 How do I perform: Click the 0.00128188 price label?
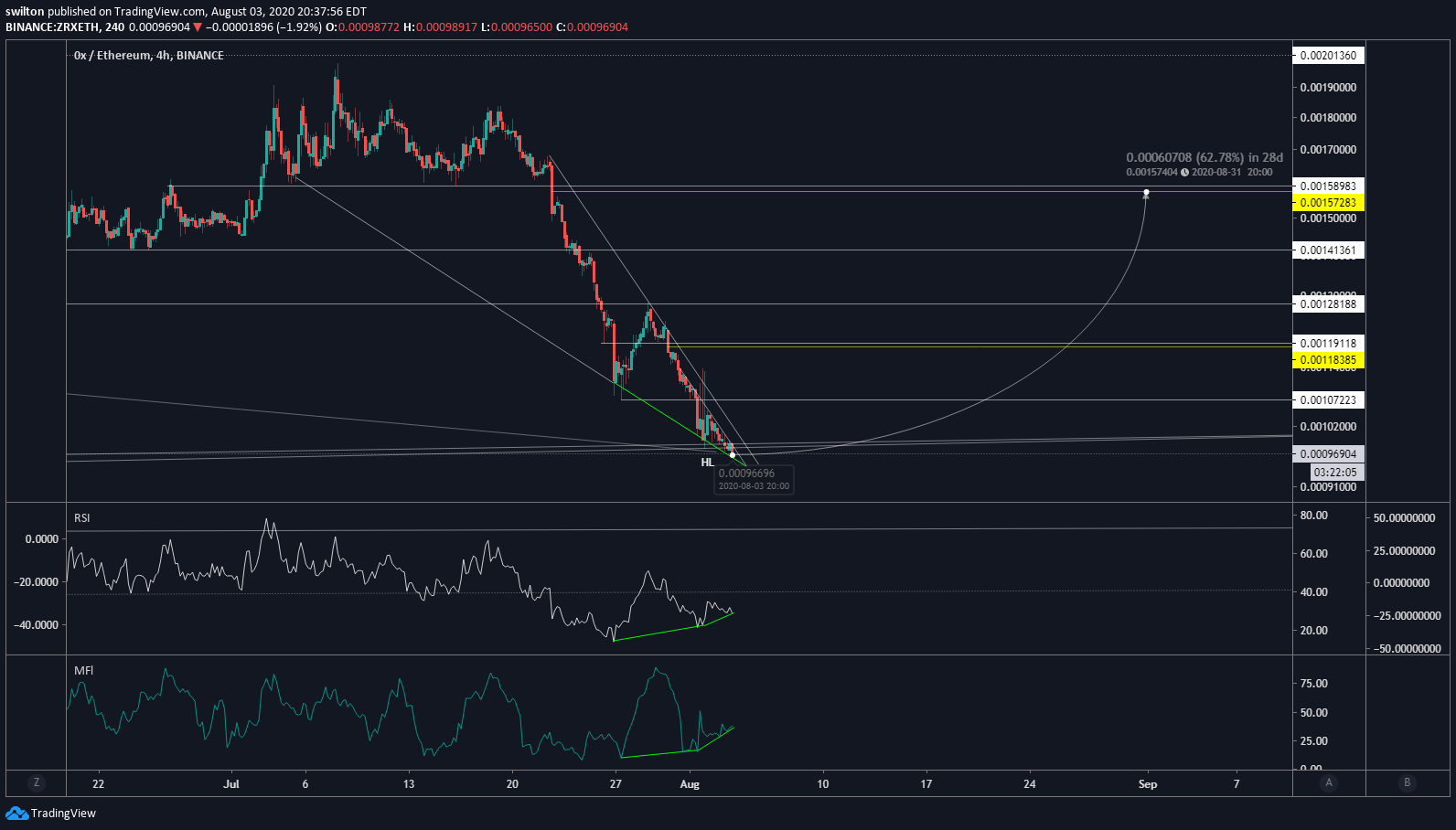1328,303
